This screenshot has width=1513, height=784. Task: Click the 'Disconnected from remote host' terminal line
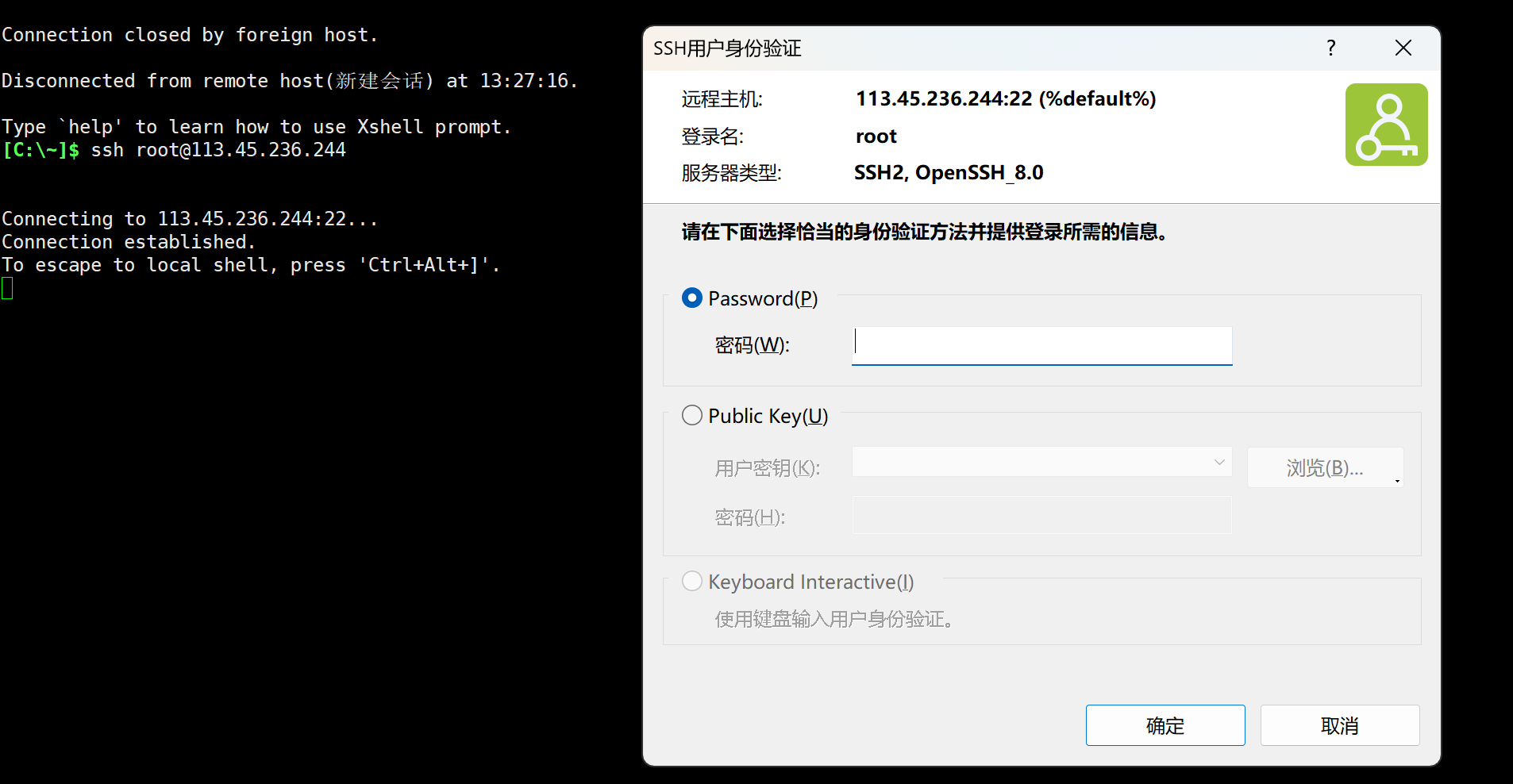[x=290, y=81]
